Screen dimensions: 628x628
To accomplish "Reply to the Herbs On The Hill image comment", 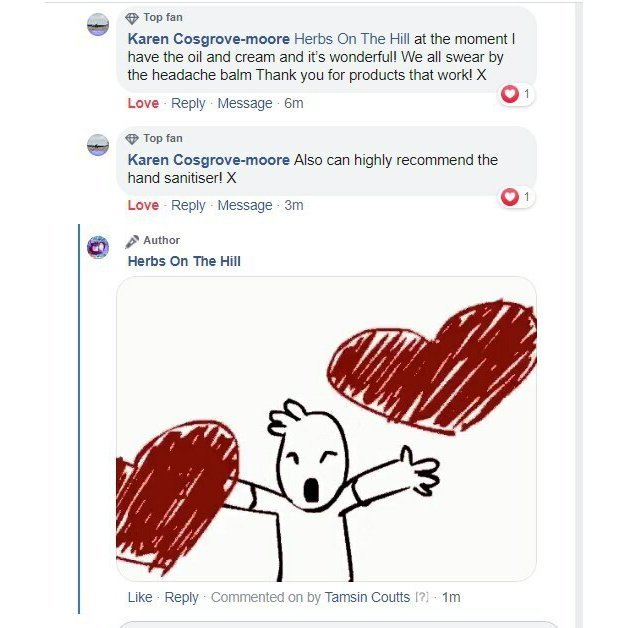I will click(181, 597).
